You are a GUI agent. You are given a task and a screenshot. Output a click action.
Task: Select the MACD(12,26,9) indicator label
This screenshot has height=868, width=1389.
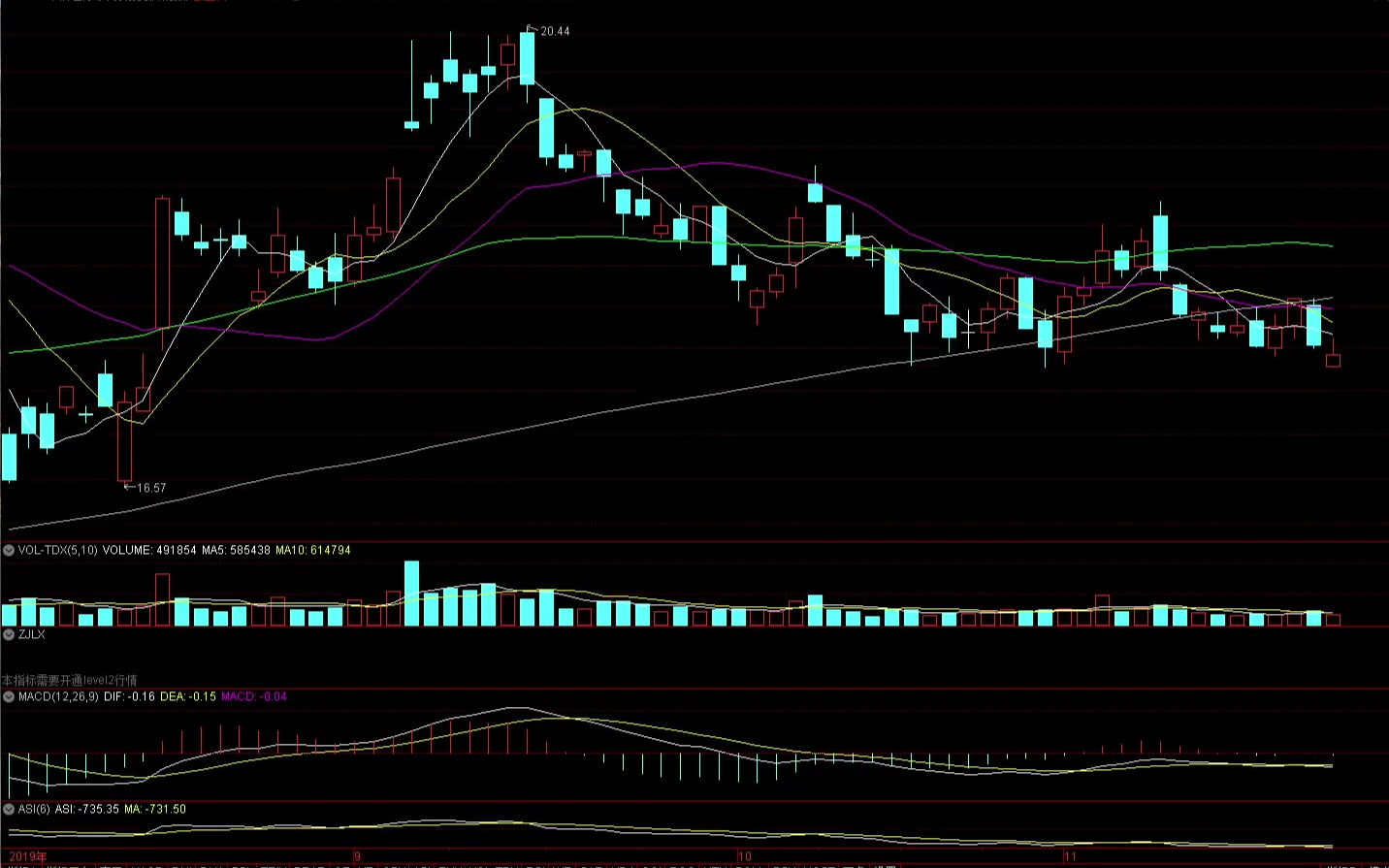[x=58, y=697]
